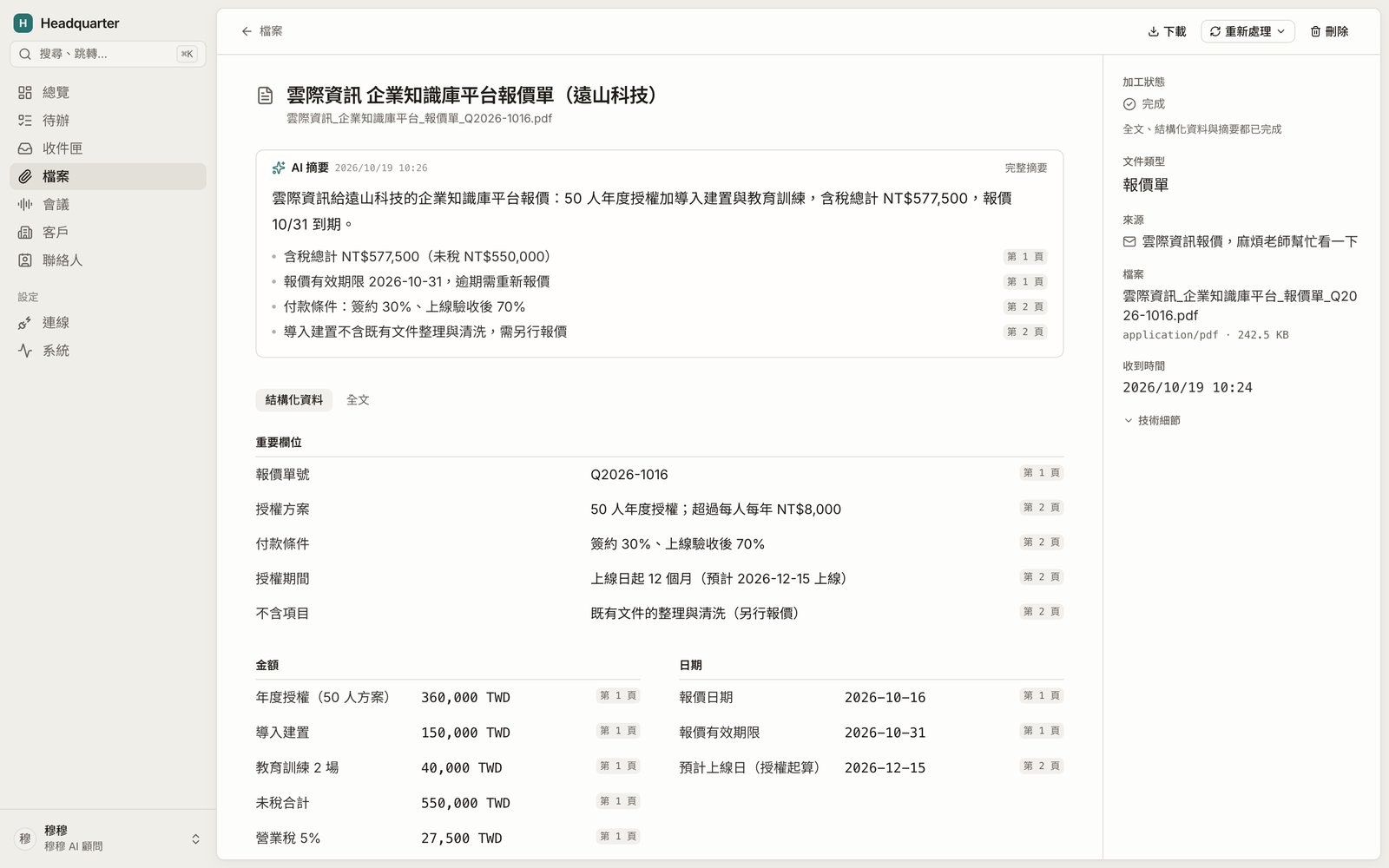Screen dimensions: 1389x868
Task: Click the download icon beside 下載
Action: pos(1154,31)
